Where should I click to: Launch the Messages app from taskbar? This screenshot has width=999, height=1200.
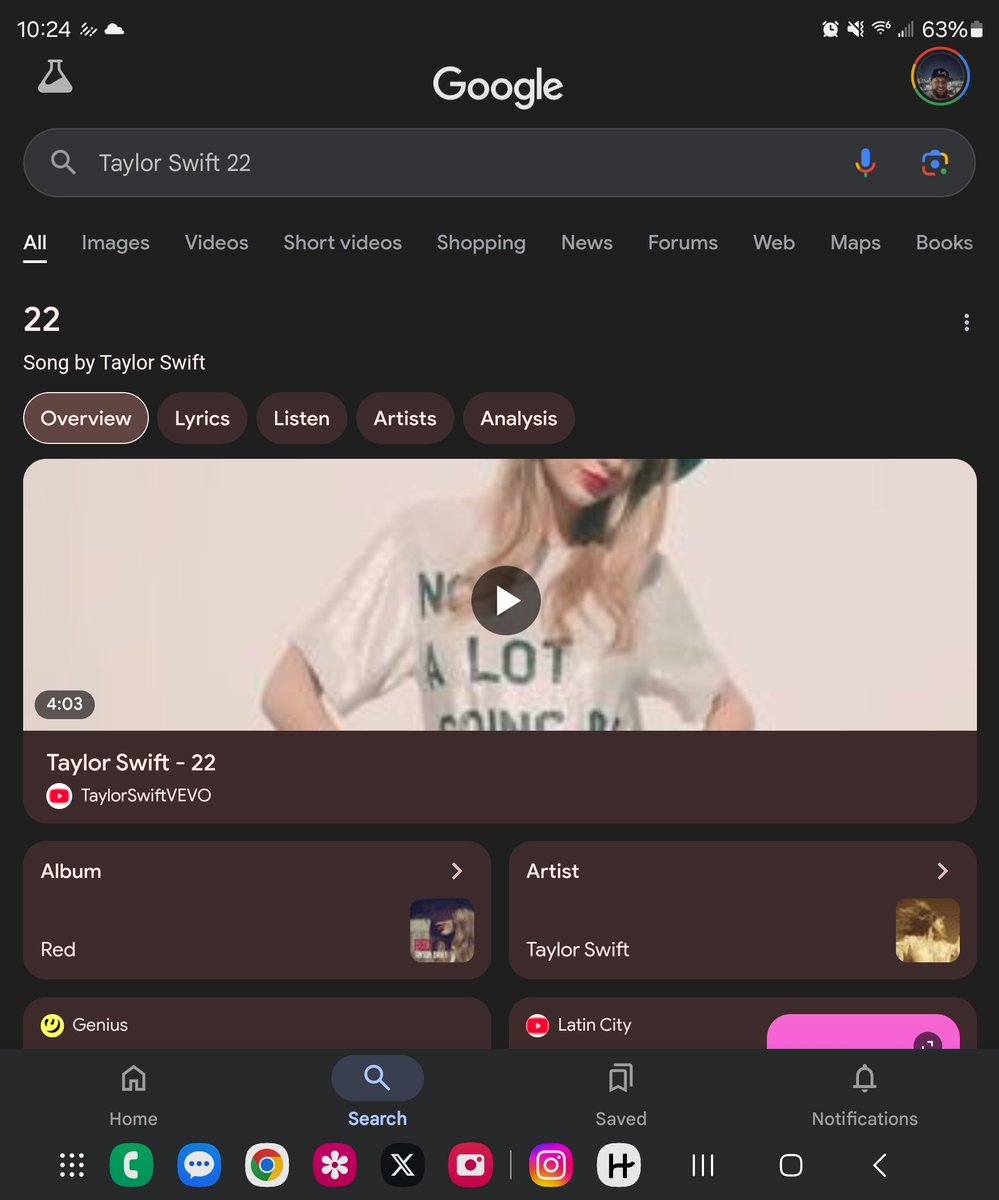click(199, 1165)
